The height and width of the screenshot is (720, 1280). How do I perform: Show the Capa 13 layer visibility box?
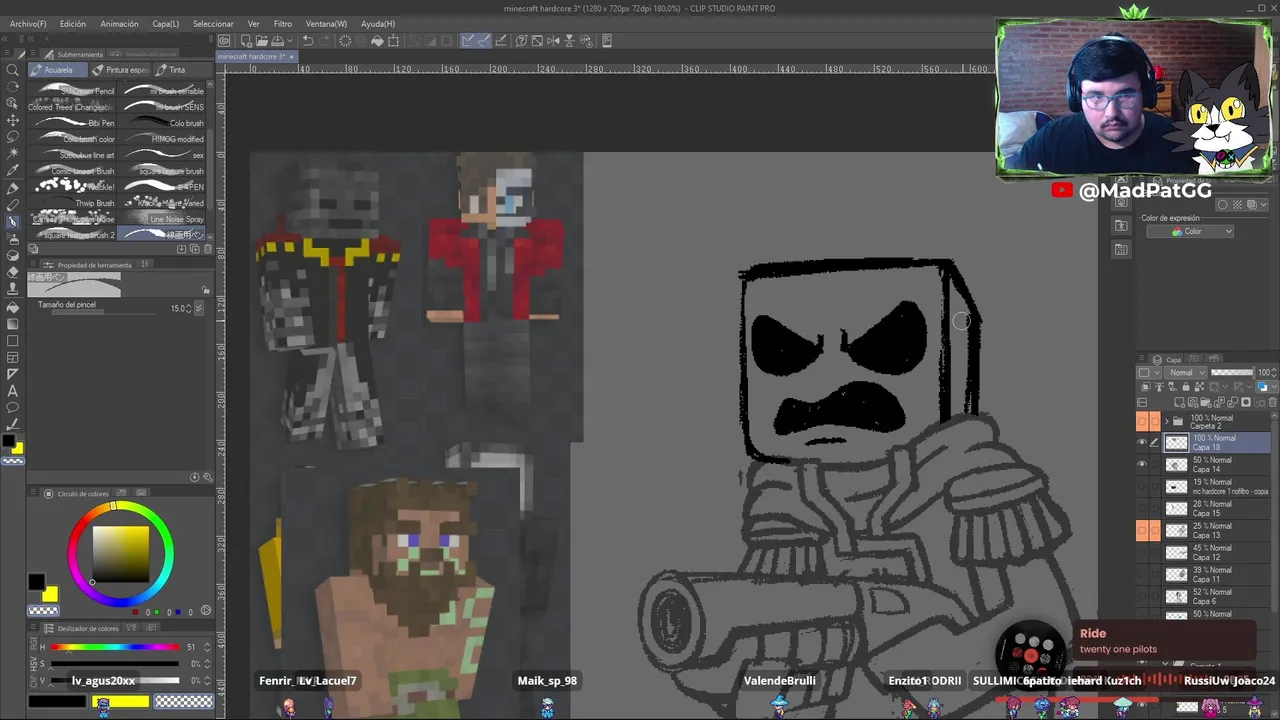point(1142,531)
